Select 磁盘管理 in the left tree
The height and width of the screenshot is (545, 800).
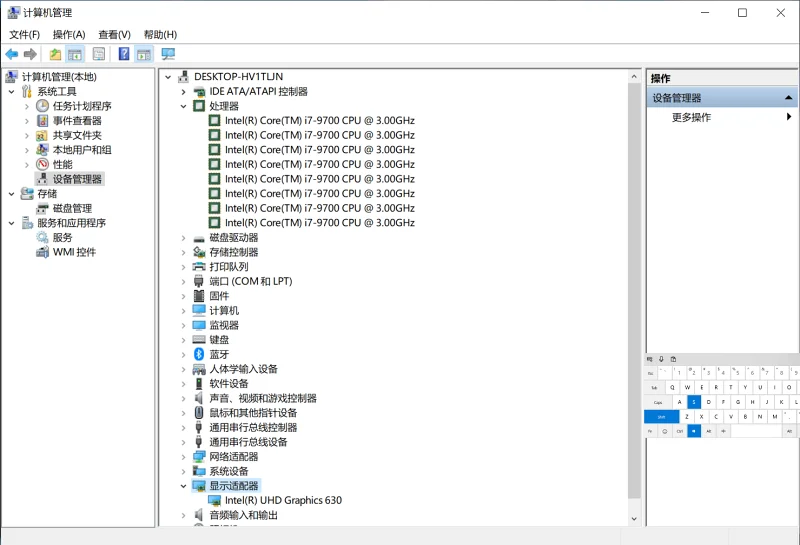72,208
